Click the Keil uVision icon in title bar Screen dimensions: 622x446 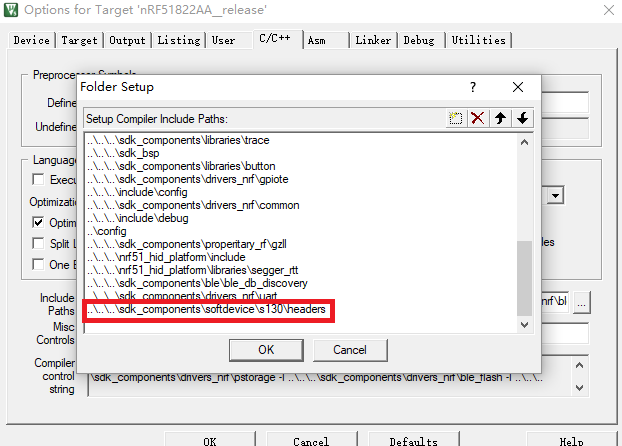[11, 10]
